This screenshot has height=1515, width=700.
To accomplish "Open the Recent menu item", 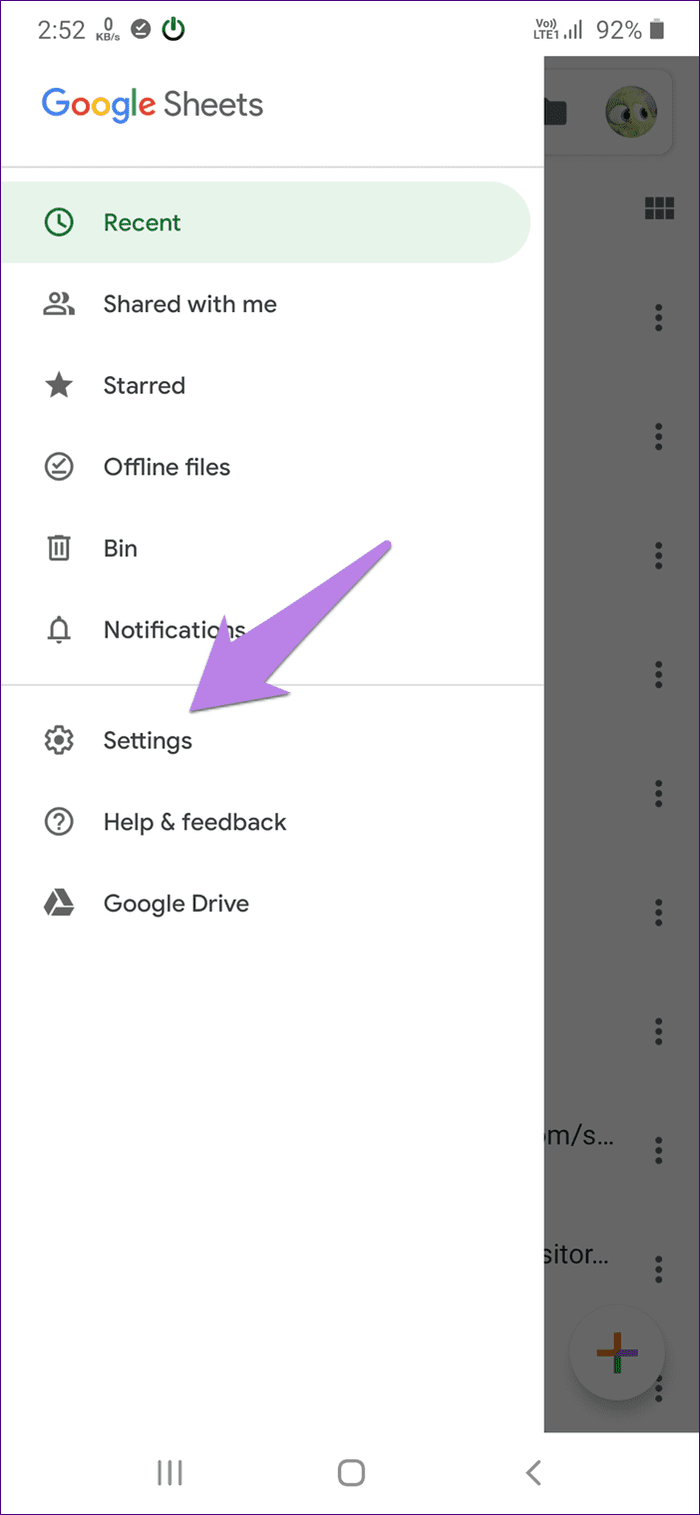I will pos(265,222).
